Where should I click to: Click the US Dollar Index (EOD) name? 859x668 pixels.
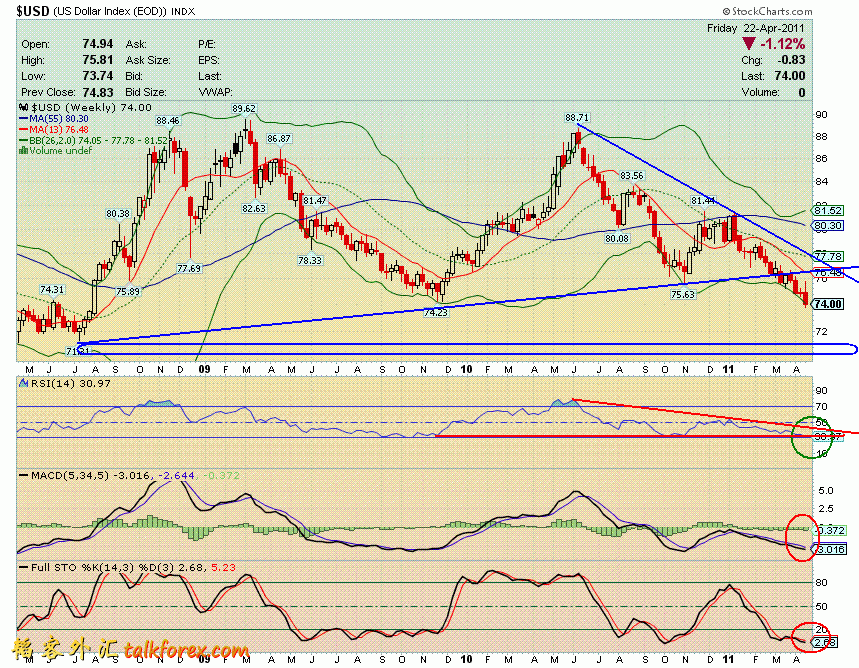110,11
